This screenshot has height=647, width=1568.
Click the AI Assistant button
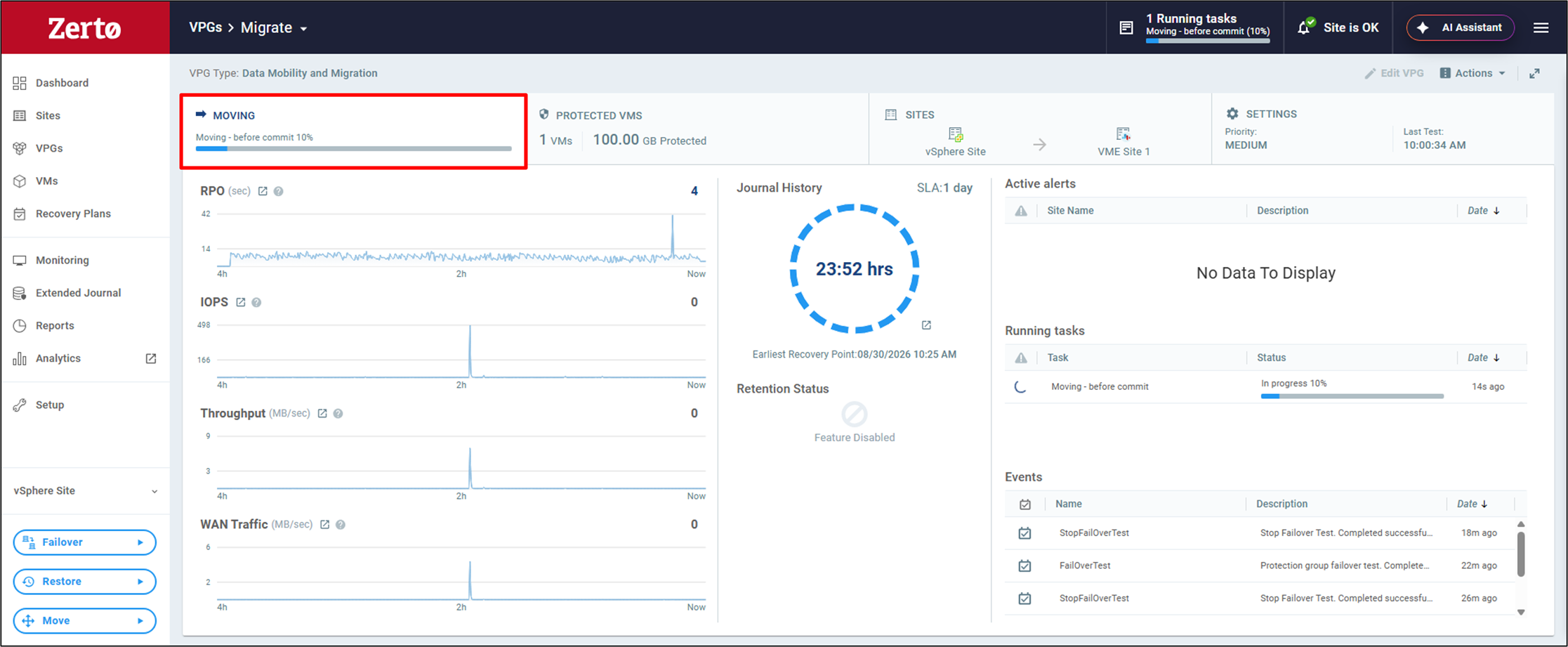tap(1461, 27)
